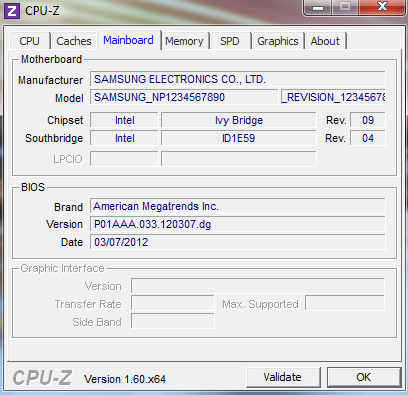Click the empty Transfer Rate field
Viewport: 408px width, 395px height.
(x=173, y=304)
